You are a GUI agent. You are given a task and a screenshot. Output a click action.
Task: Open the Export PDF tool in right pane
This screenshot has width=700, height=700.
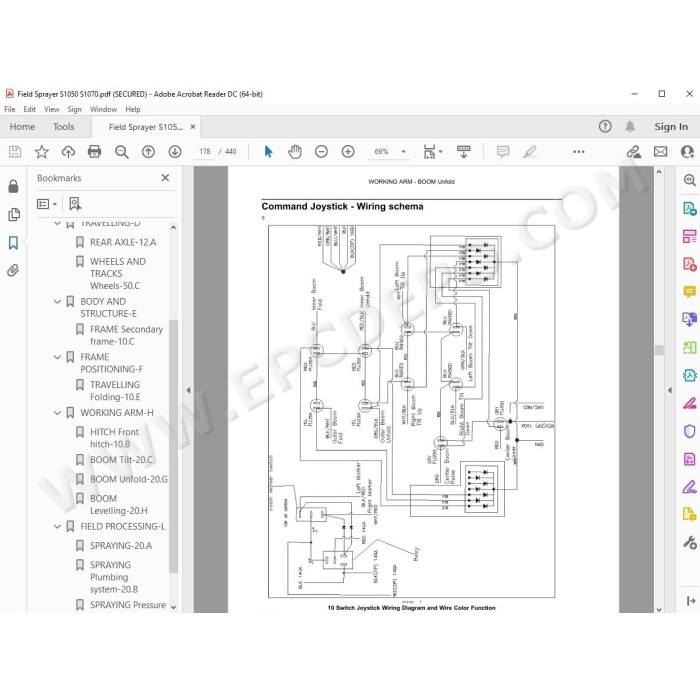click(x=690, y=208)
